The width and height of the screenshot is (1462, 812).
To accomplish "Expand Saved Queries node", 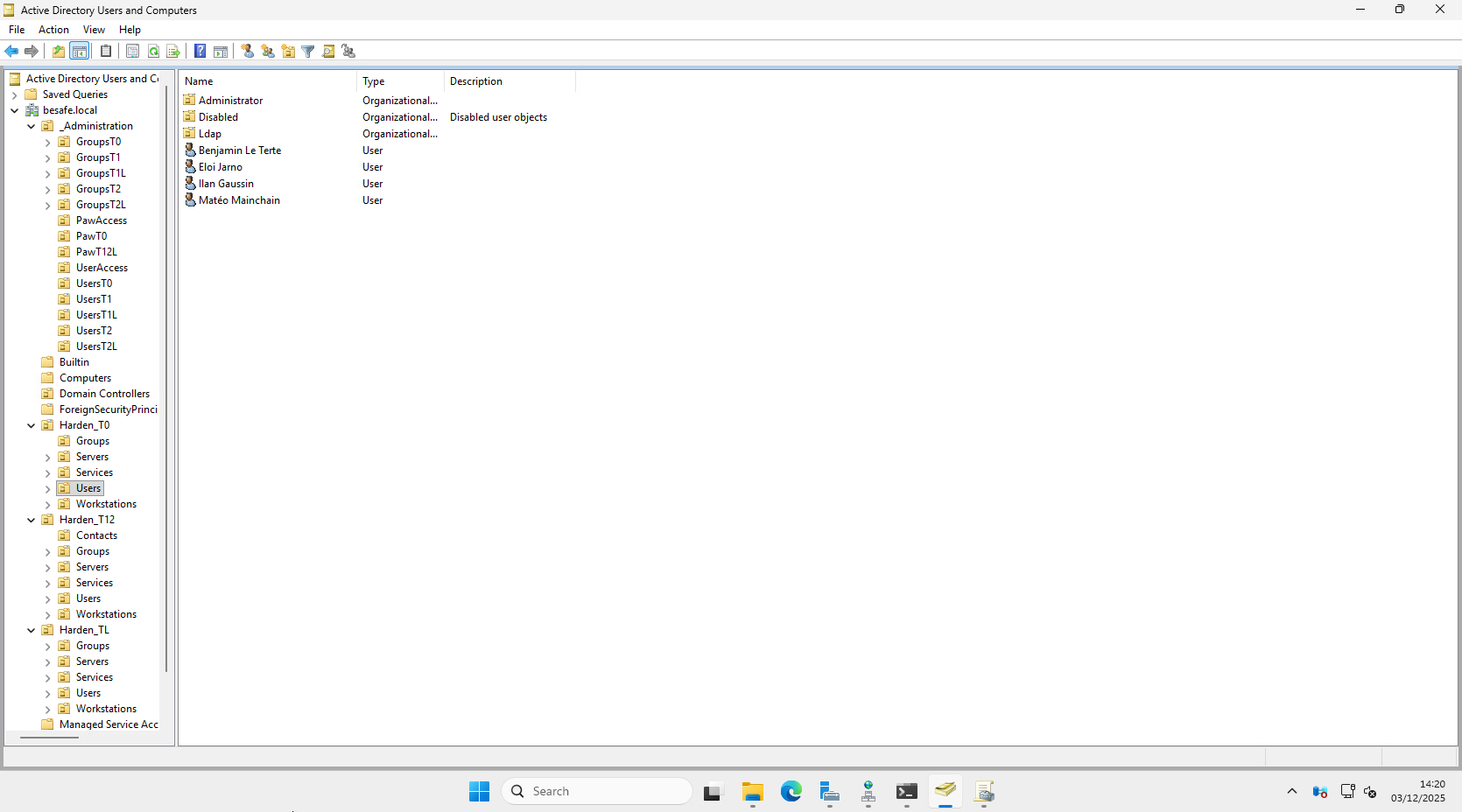I will (x=15, y=94).
